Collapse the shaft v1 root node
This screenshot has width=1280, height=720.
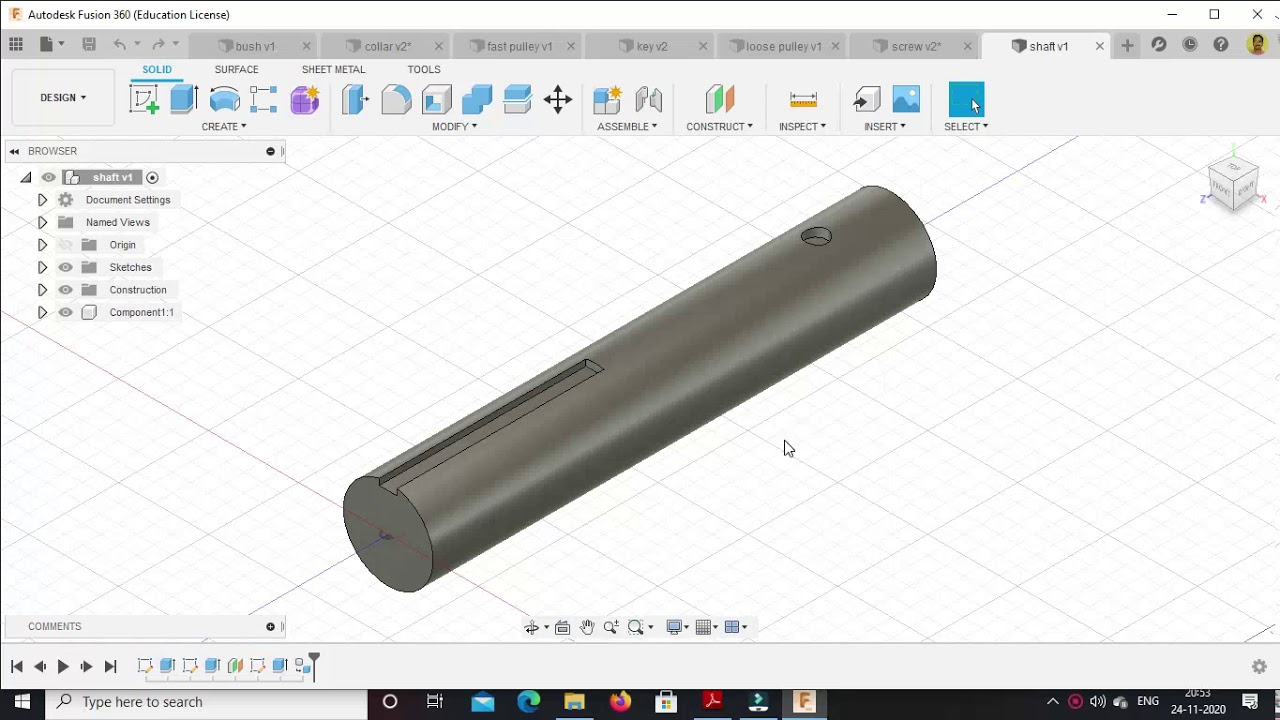26,177
